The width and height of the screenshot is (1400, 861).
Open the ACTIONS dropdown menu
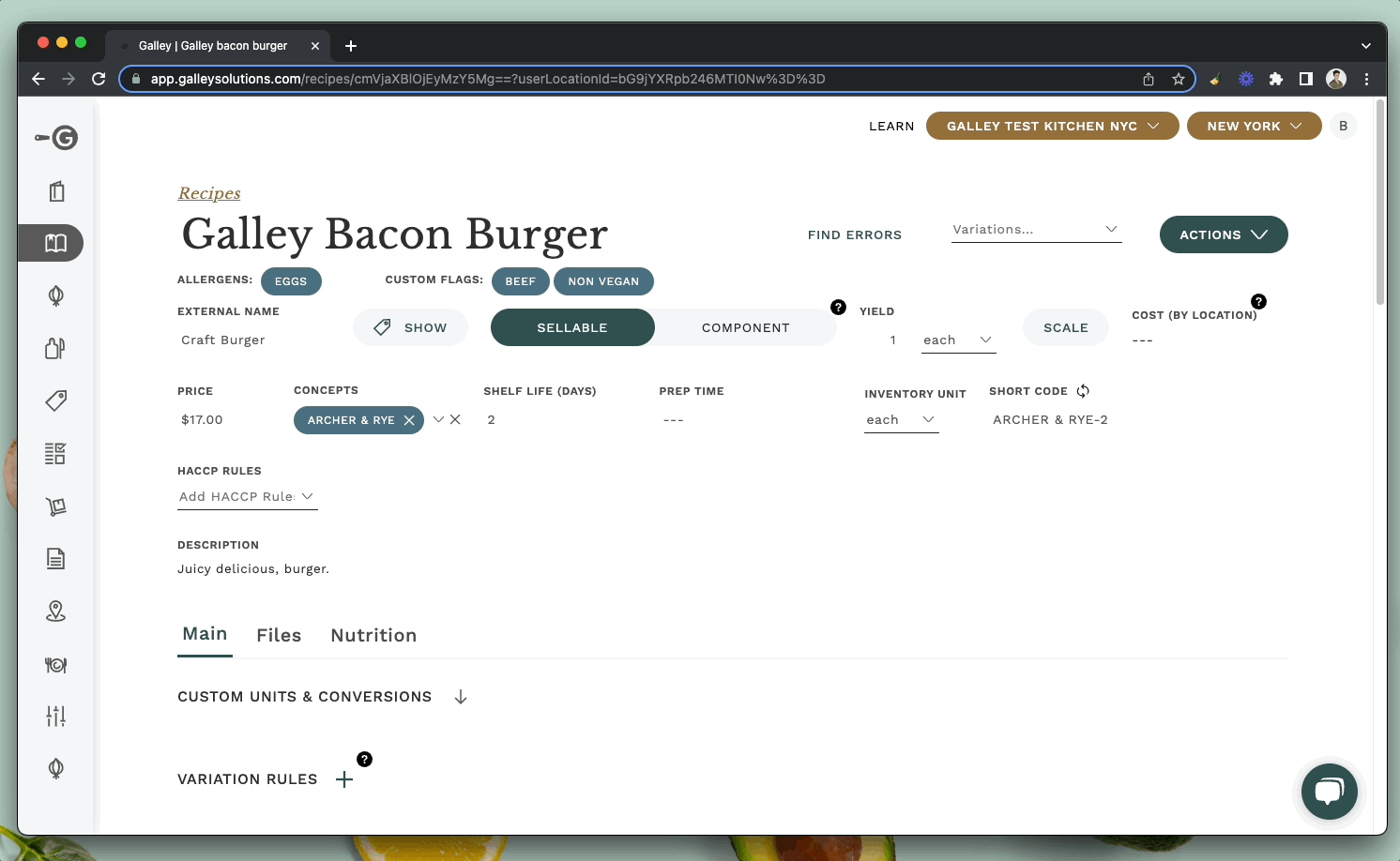[1224, 234]
